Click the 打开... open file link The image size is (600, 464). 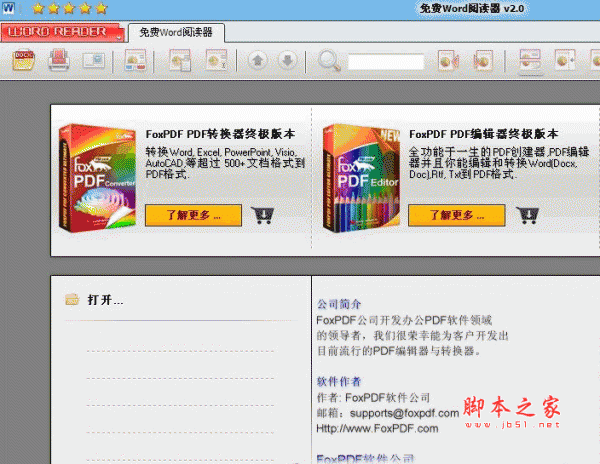click(x=105, y=300)
